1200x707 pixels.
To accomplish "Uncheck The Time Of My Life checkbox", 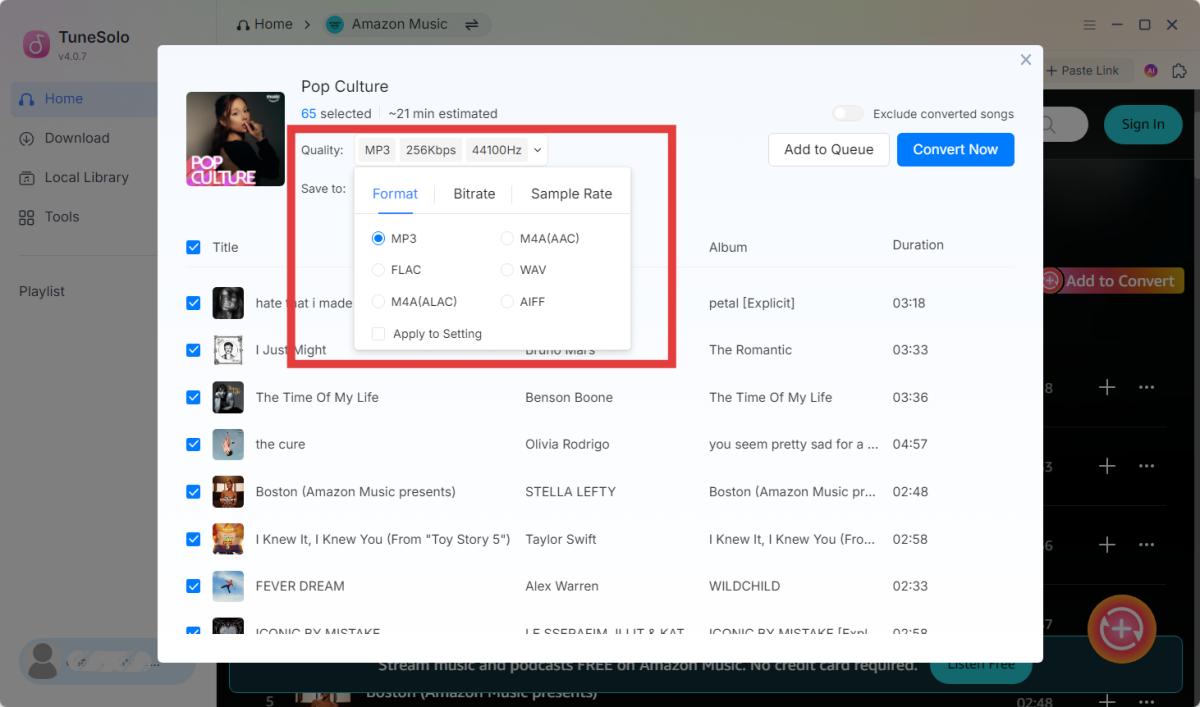I will click(193, 397).
